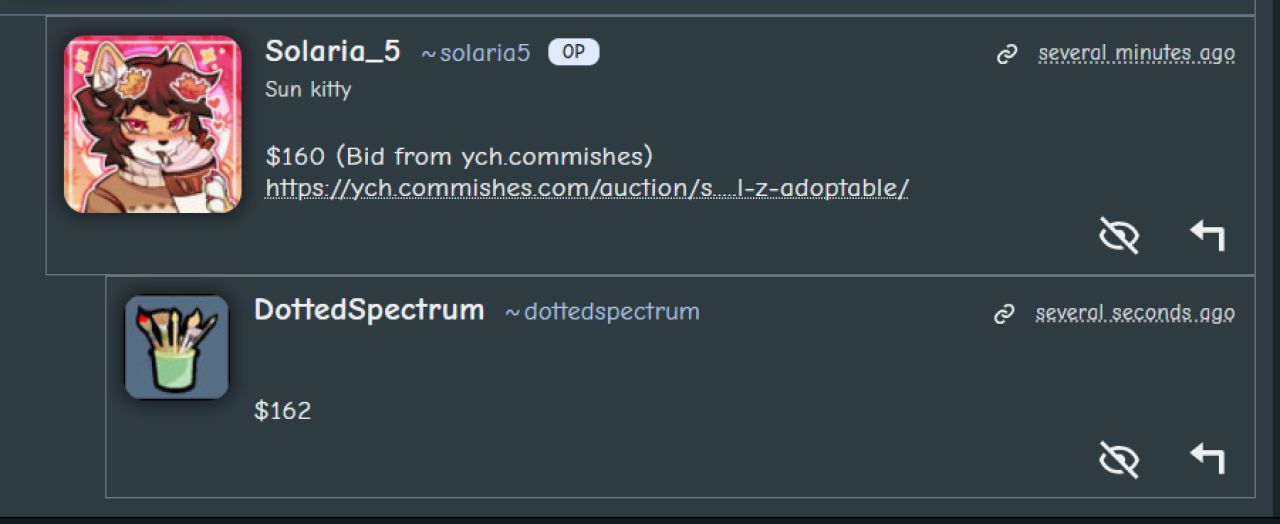Click the ~solaria5 username handle
1280x524 pixels.
click(475, 53)
